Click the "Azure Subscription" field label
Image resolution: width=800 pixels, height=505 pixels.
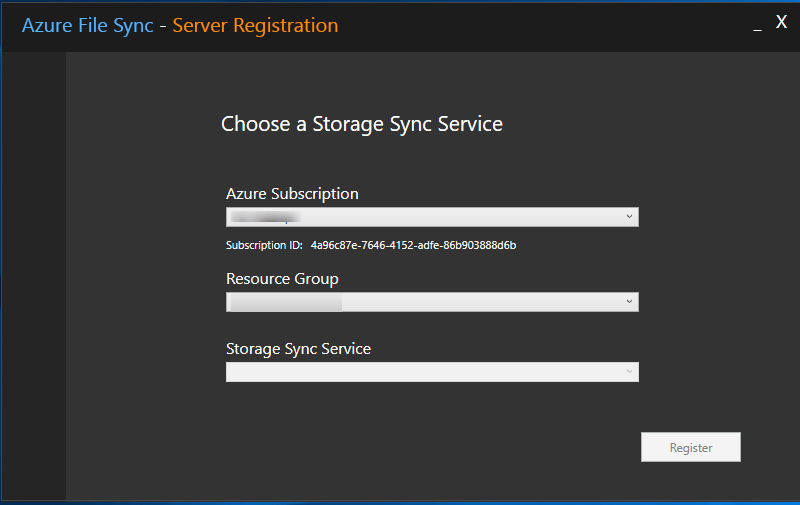[292, 194]
